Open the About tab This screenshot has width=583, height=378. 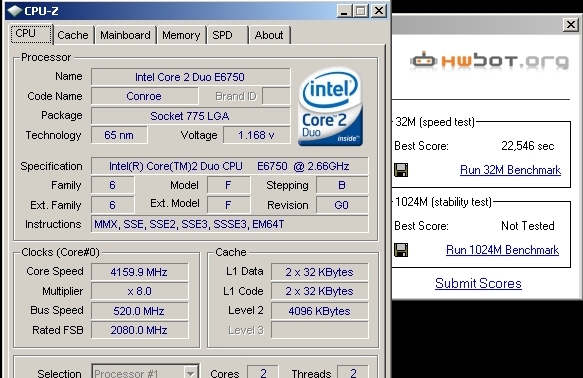click(269, 35)
